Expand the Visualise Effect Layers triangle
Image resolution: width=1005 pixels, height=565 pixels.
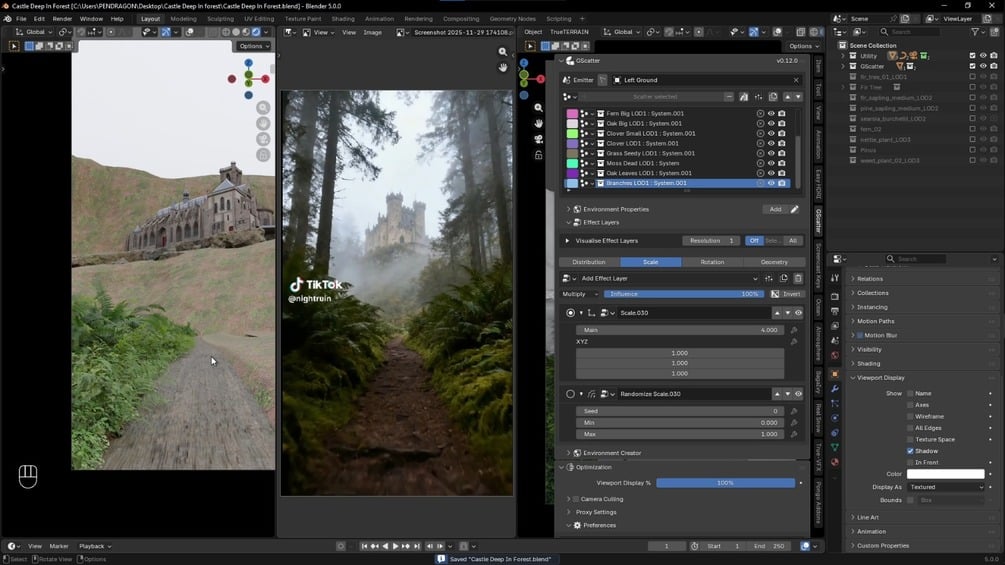(567, 241)
